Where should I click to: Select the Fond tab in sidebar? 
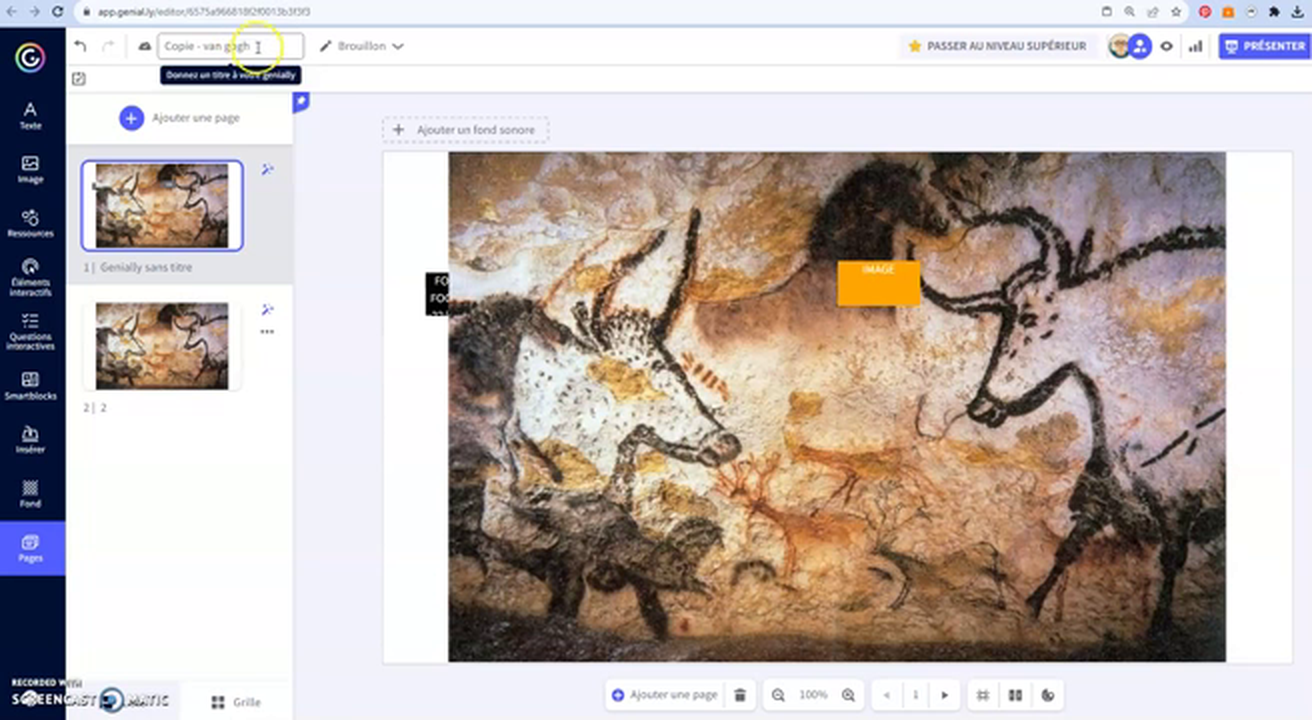(x=30, y=493)
